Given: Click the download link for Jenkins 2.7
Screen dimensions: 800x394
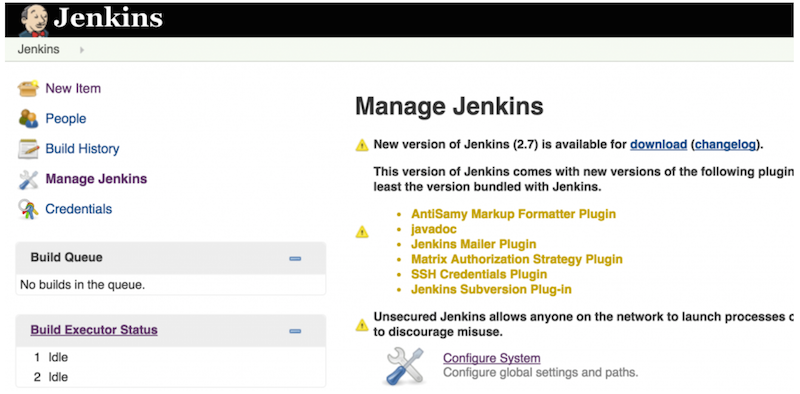Looking at the screenshot, I should pyautogui.click(x=659, y=144).
